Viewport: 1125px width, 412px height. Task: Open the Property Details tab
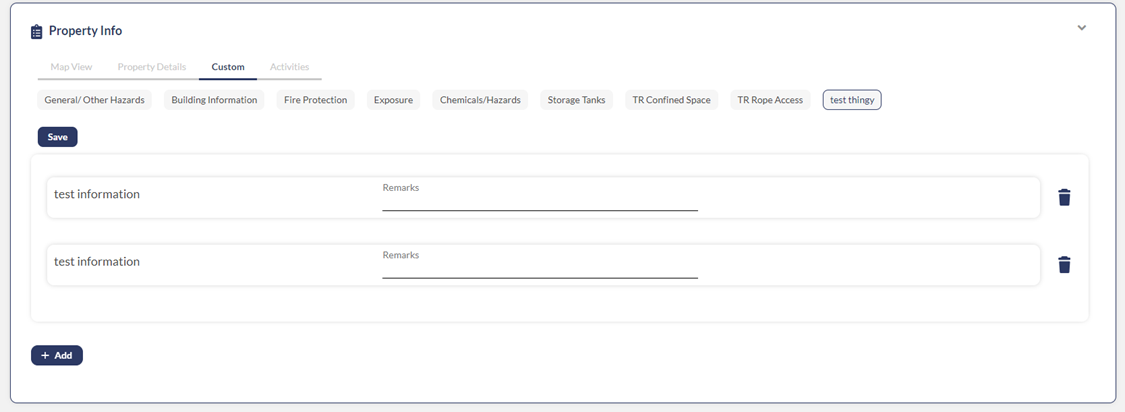click(x=151, y=67)
